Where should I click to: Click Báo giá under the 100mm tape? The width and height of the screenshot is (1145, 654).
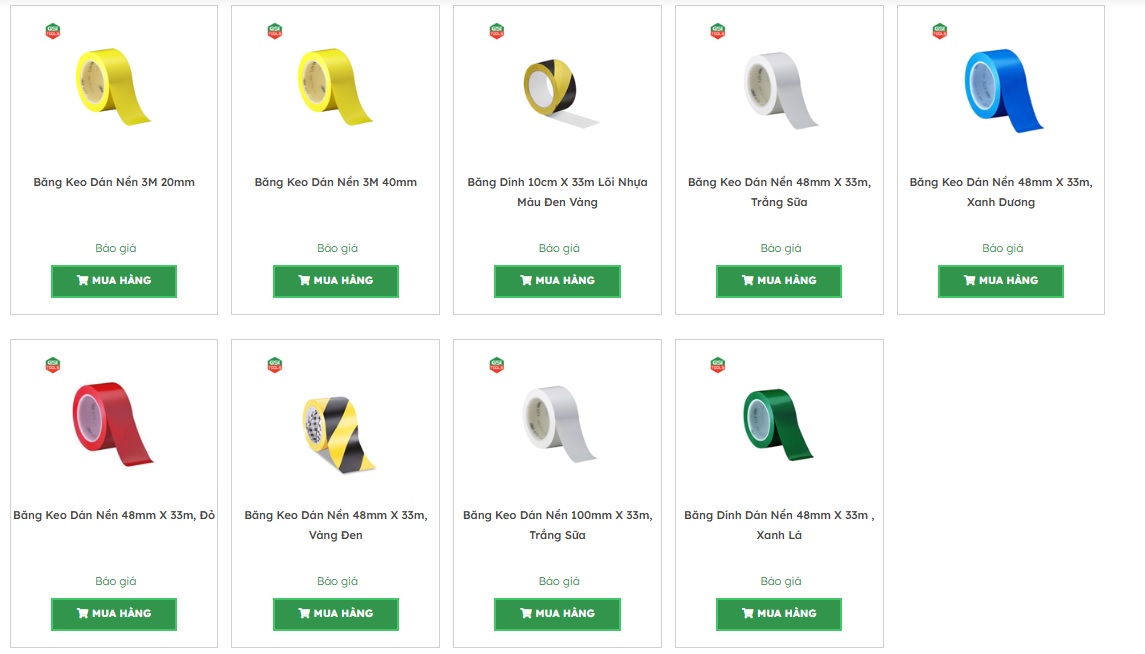coord(559,581)
